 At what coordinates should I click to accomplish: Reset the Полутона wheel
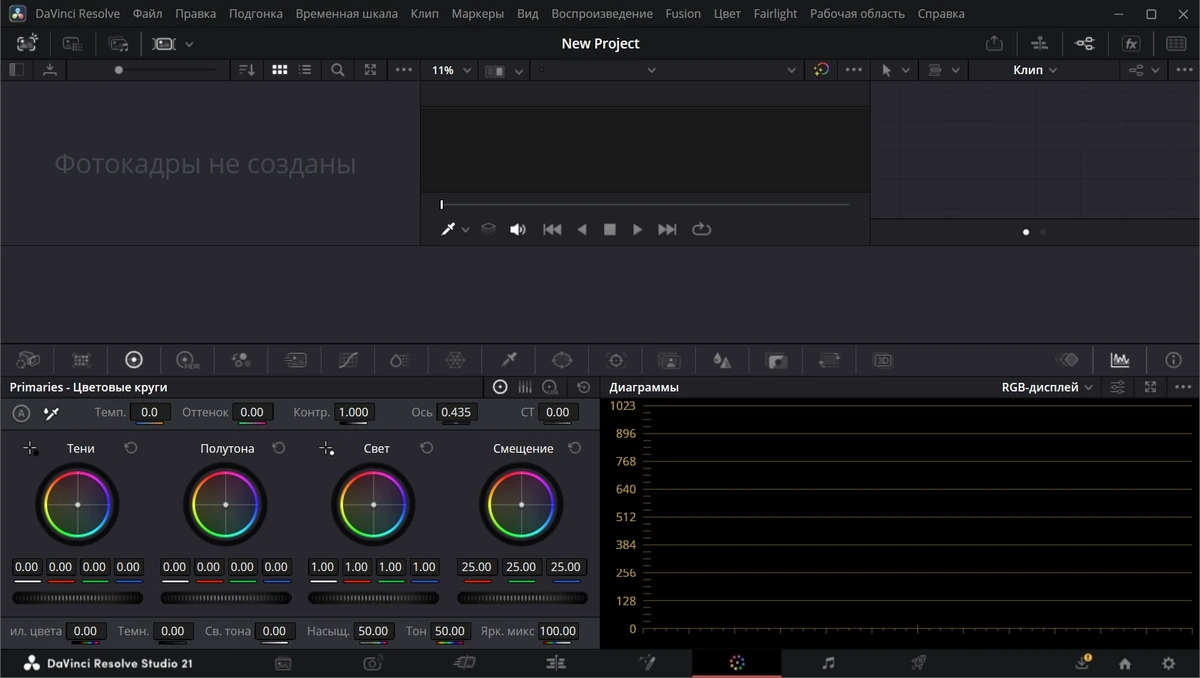[279, 448]
